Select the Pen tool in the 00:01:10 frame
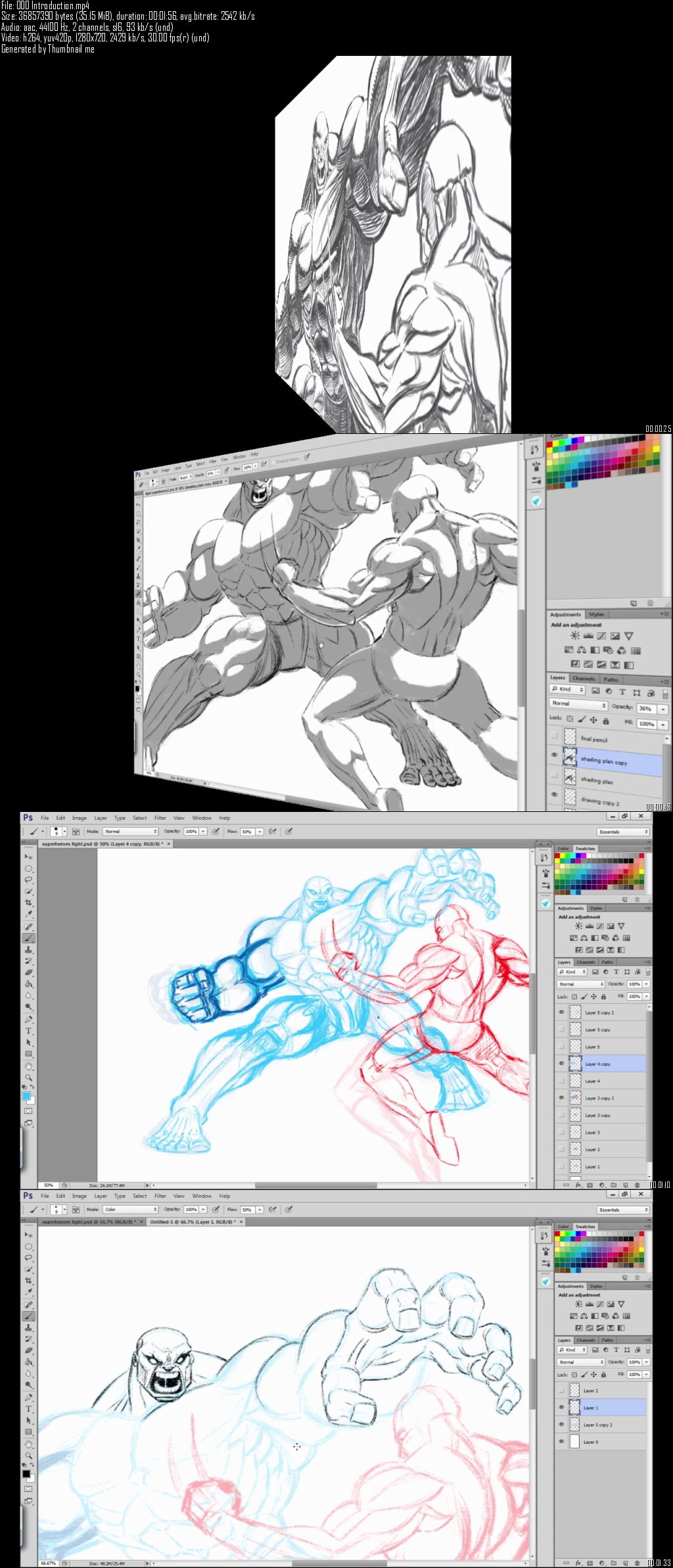Screen dimensions: 673x1568 (x=29, y=1020)
